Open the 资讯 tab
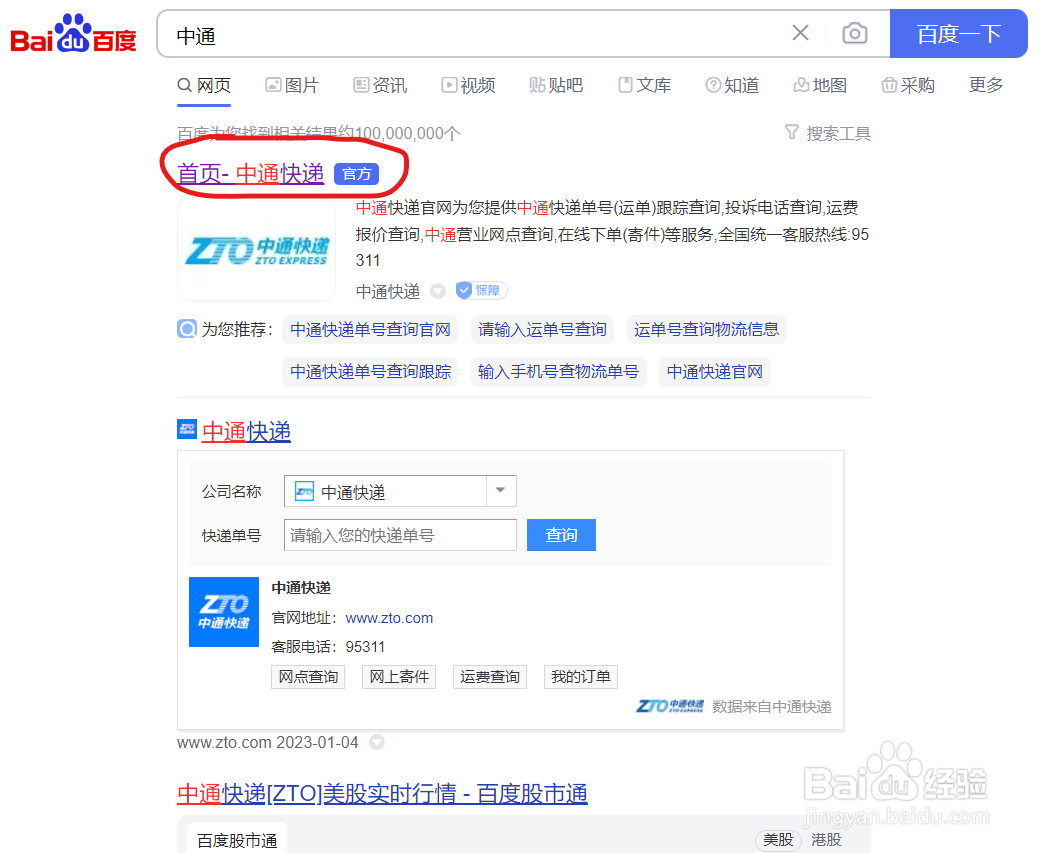This screenshot has height=853, width=1047. pyautogui.click(x=380, y=86)
